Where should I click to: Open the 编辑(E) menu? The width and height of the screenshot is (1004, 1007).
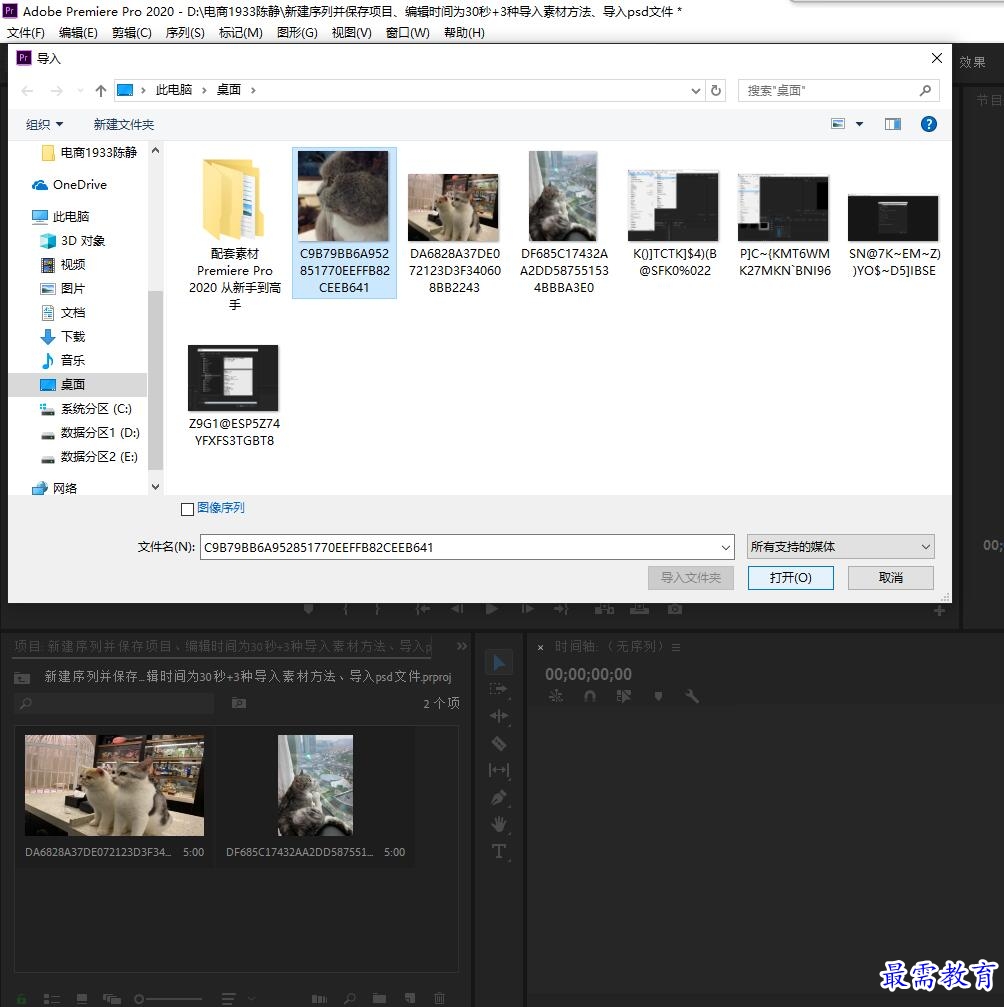78,33
